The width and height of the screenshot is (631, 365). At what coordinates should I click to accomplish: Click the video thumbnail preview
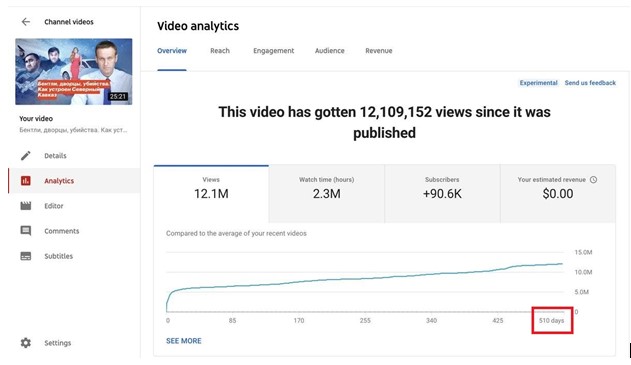click(x=74, y=72)
